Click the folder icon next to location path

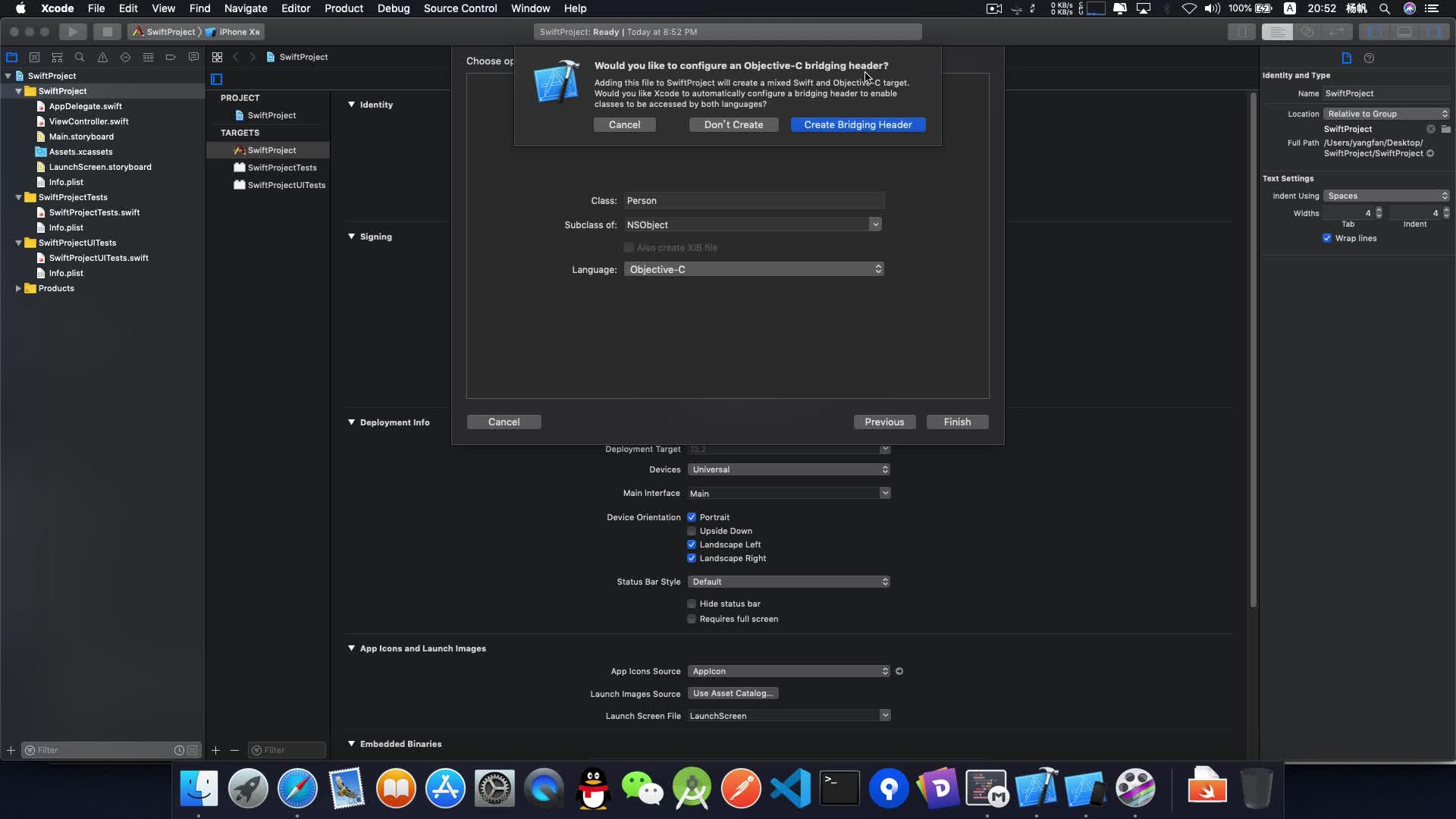point(1445,129)
